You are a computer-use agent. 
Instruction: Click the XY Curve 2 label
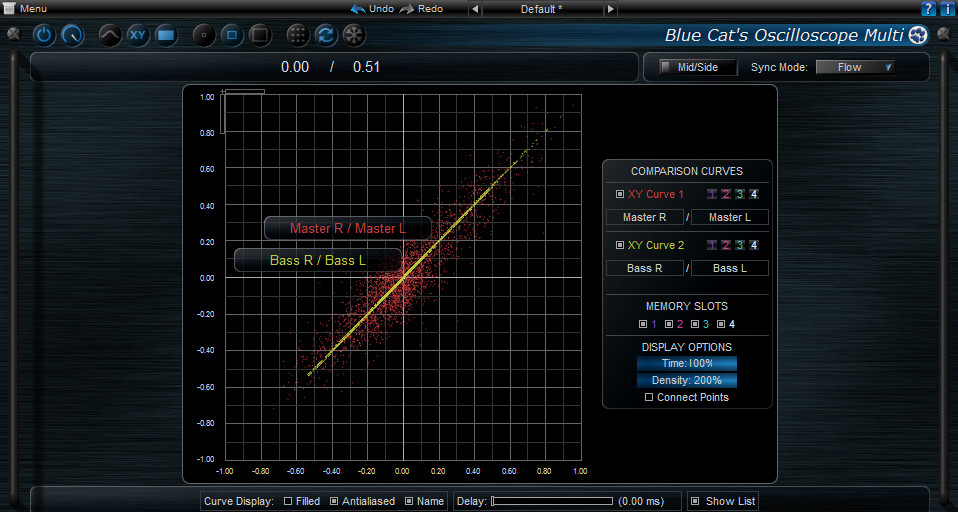tap(656, 245)
